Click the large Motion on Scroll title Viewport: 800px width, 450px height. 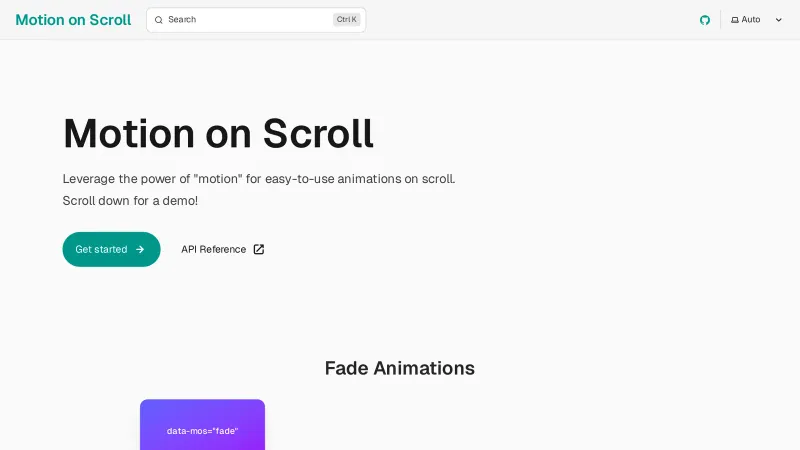coord(218,133)
